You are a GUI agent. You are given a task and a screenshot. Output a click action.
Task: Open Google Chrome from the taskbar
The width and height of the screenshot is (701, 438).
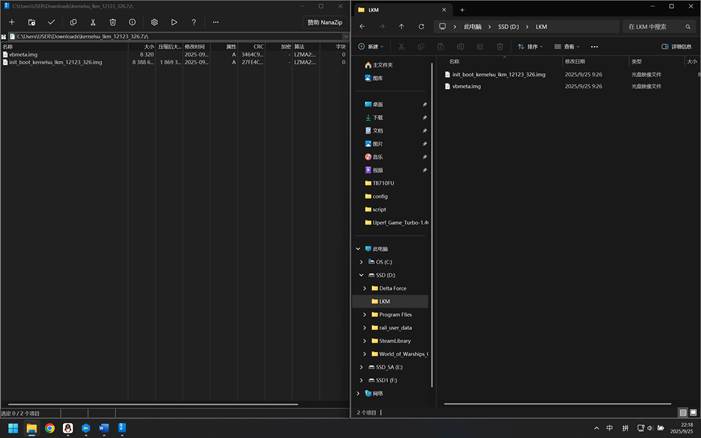[x=49, y=428]
